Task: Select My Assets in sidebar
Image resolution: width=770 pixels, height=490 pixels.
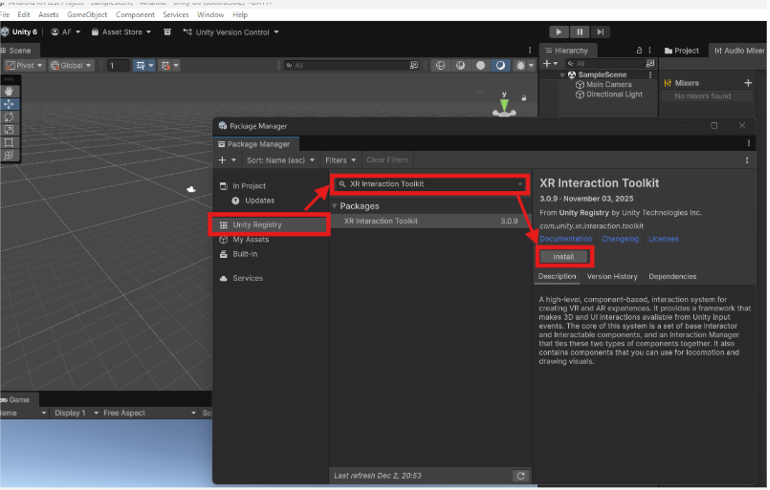Action: (x=250, y=239)
